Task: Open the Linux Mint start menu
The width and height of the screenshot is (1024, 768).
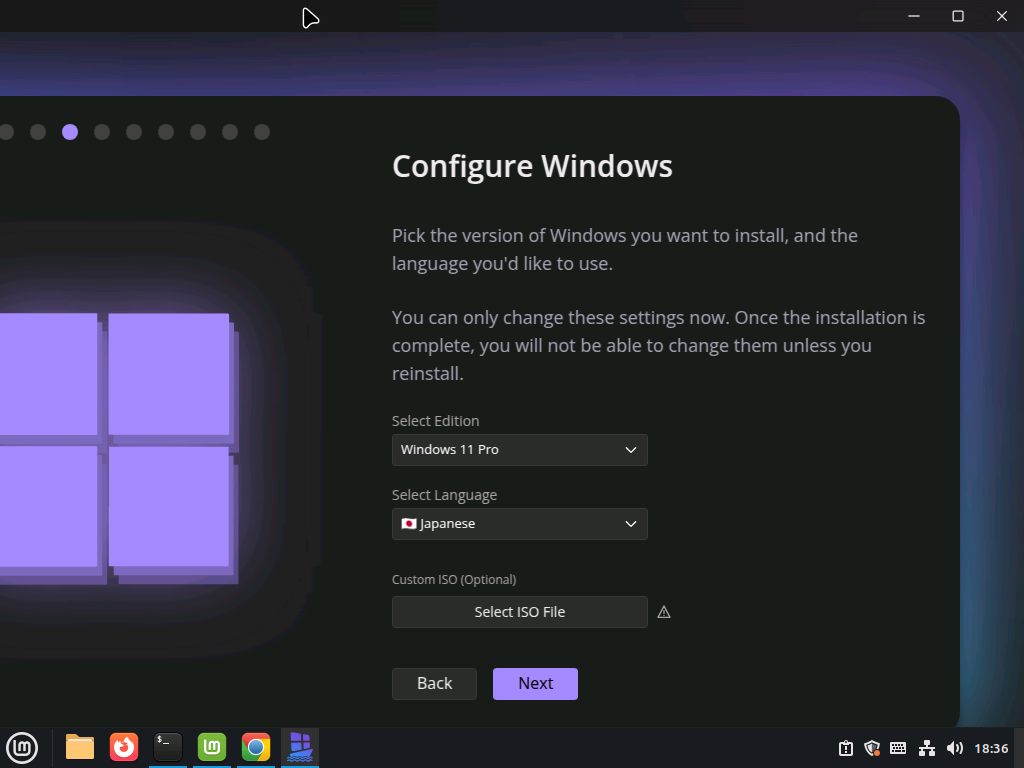Action: click(22, 747)
